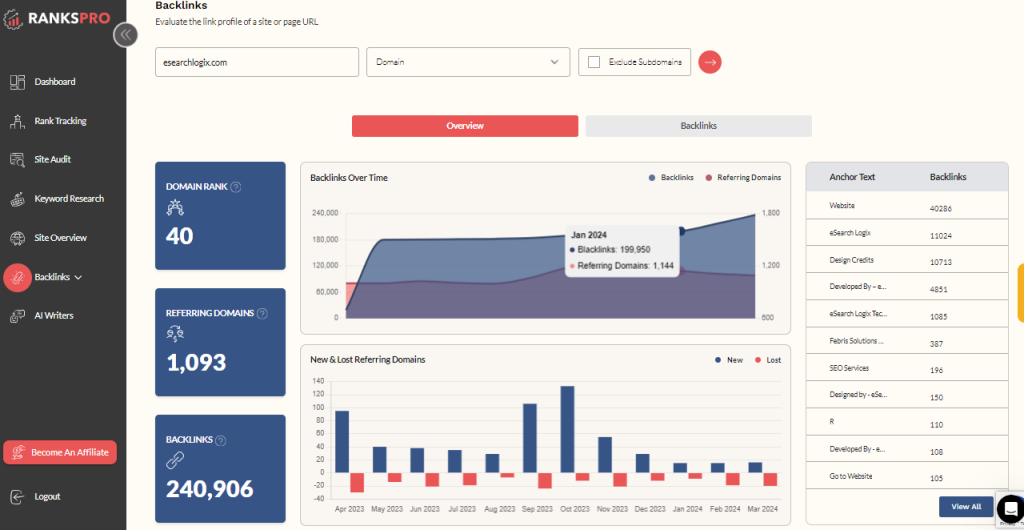Open the Domain scope dropdown
The height and width of the screenshot is (530, 1024).
(x=468, y=62)
